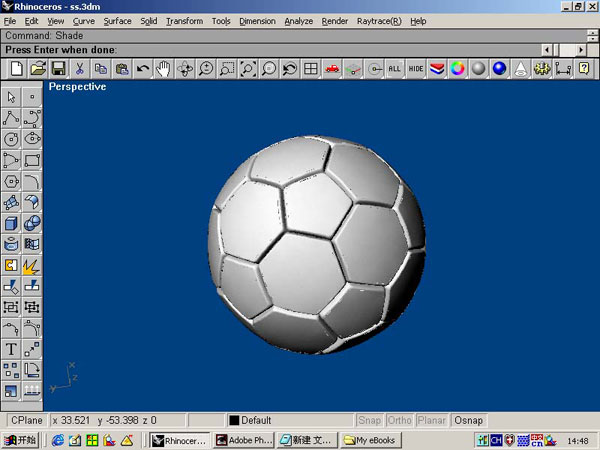Viewport: 600px width, 450px height.
Task: Open the color wheel render icon
Action: (457, 68)
